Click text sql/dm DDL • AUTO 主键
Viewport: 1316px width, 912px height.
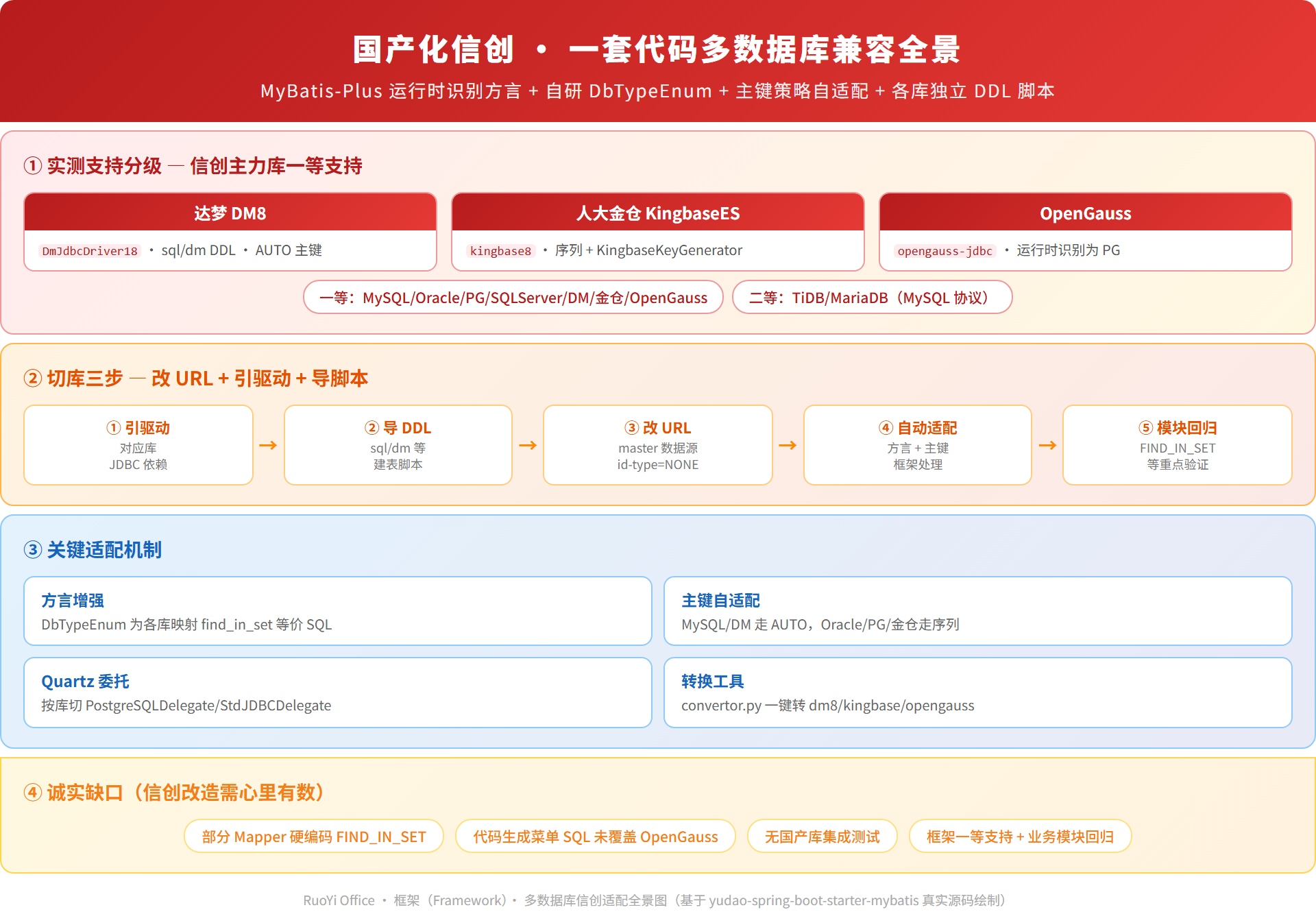242,250
